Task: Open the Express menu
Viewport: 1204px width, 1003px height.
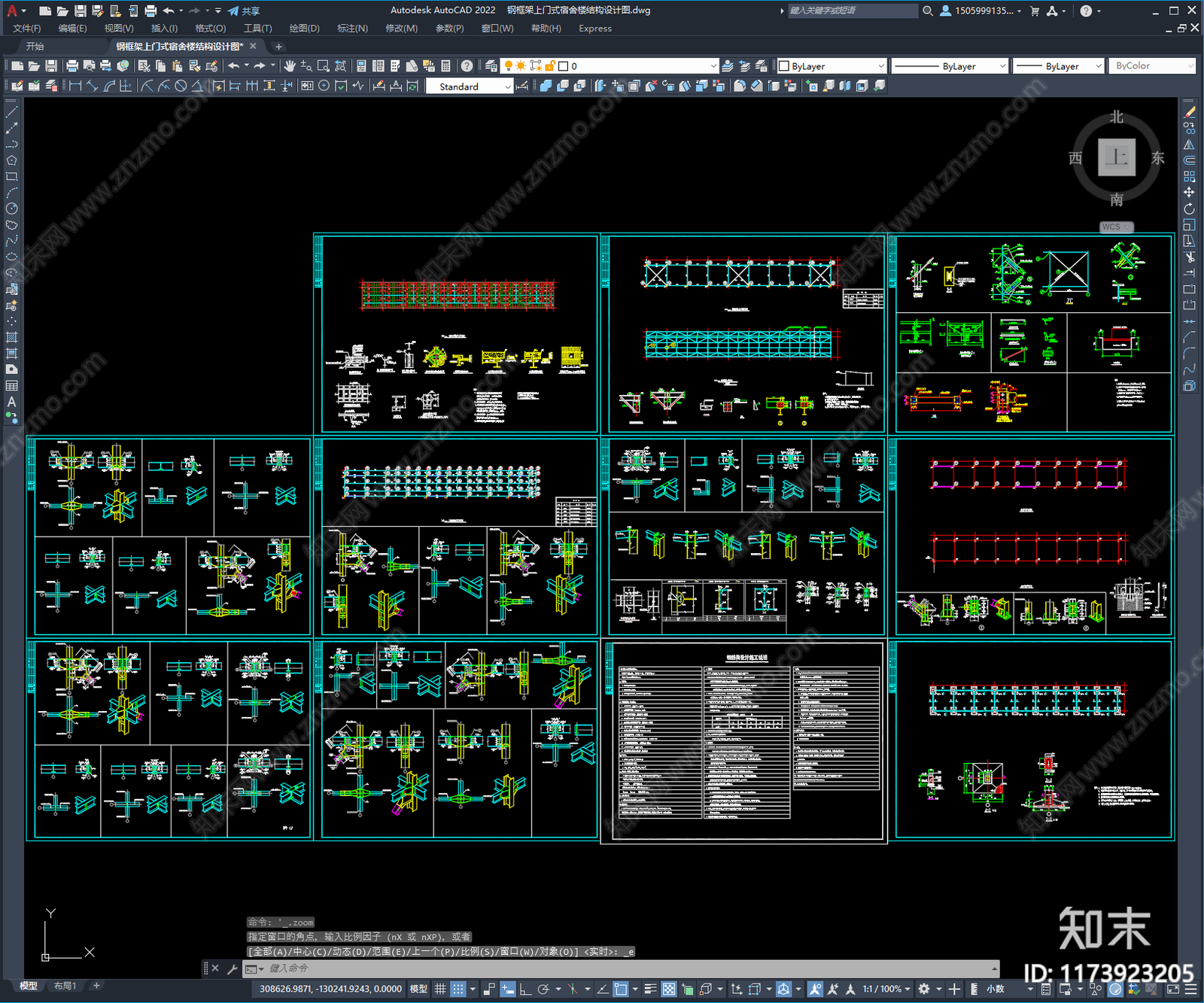Action: 595,29
